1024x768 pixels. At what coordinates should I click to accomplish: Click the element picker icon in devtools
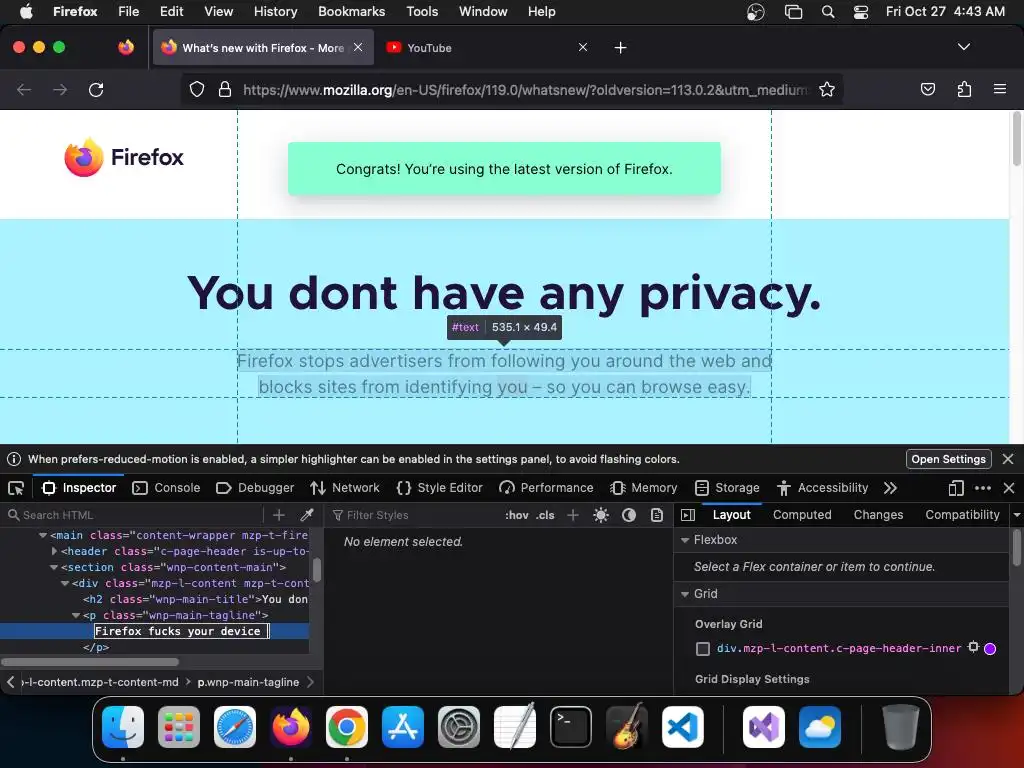pyautogui.click(x=16, y=488)
